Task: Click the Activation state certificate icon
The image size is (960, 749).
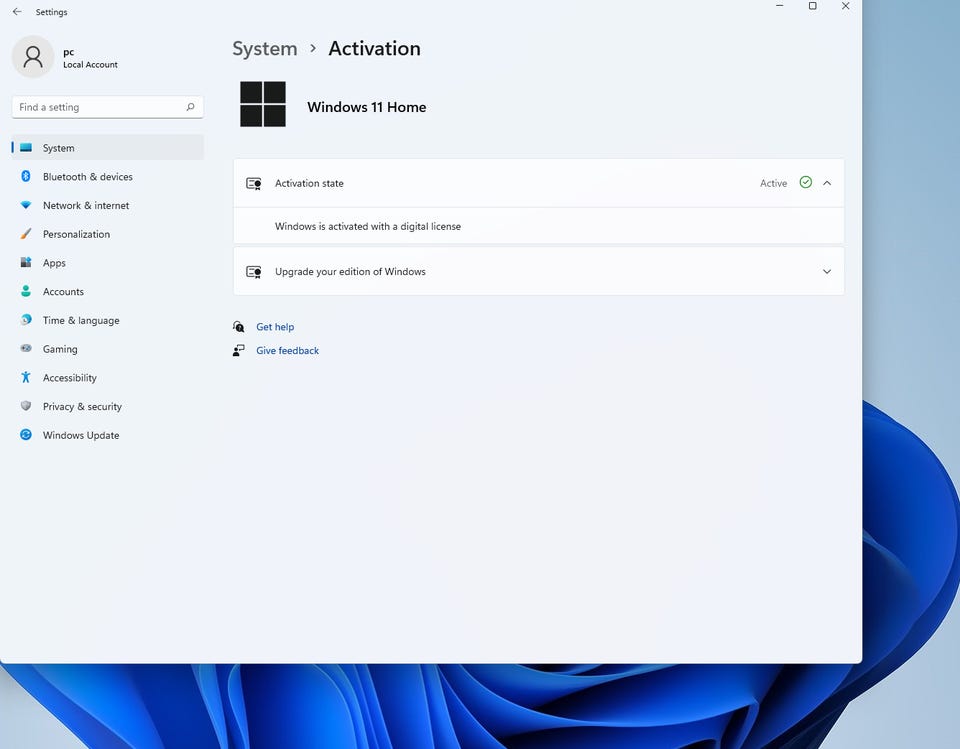Action: 254,183
